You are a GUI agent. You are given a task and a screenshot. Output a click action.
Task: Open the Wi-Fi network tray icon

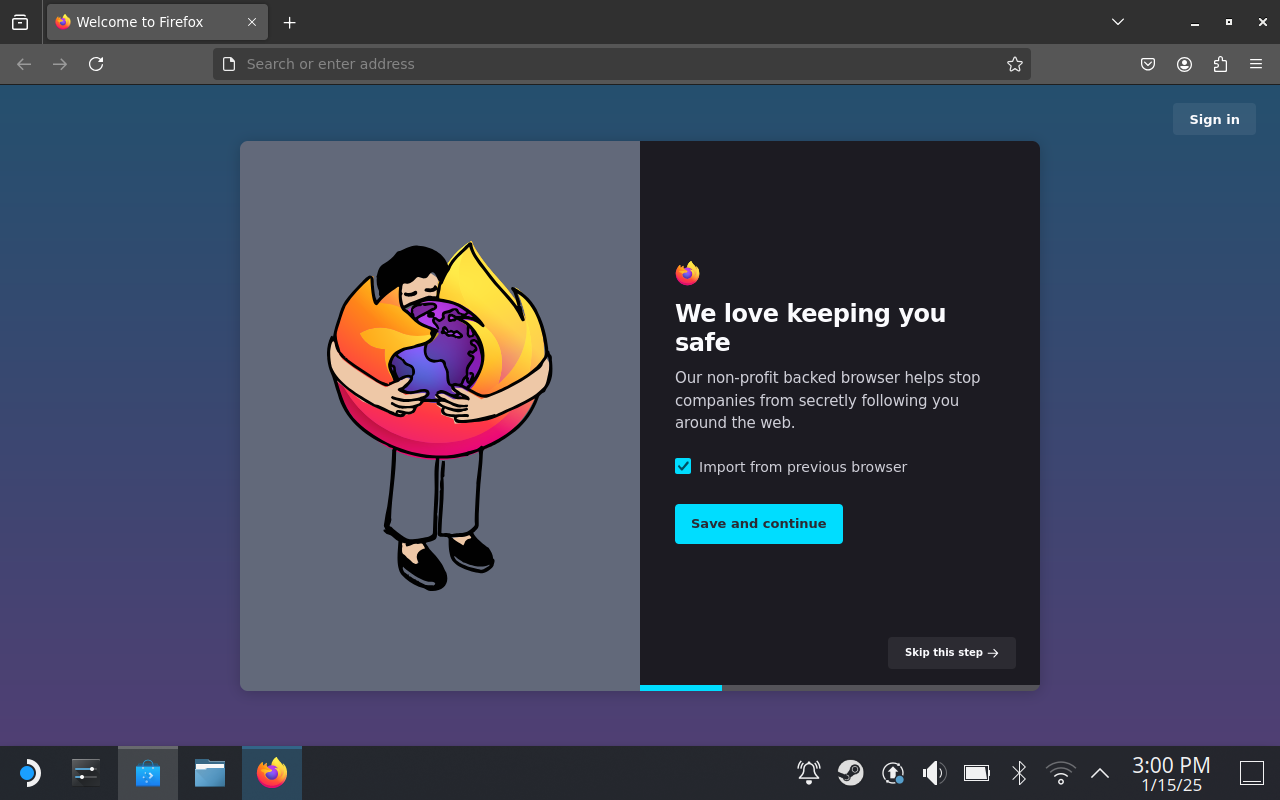pyautogui.click(x=1060, y=772)
